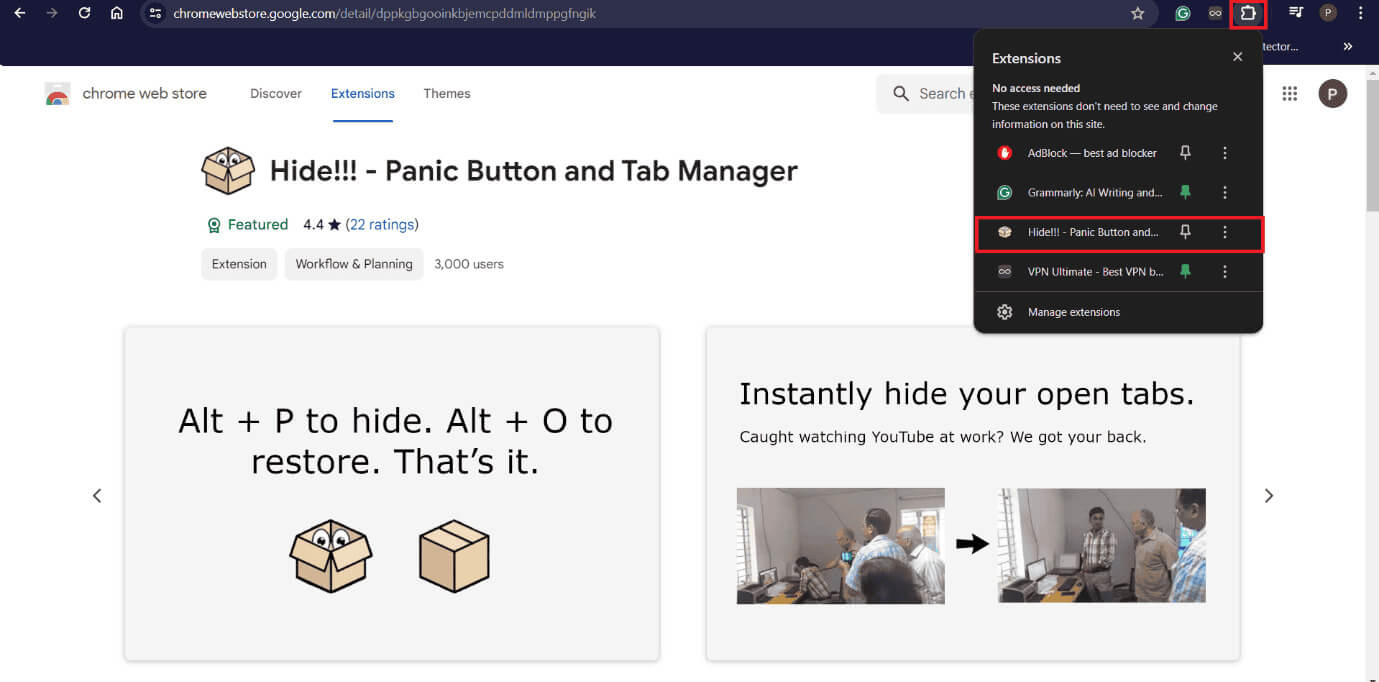
Task: Select VPN Ultimate - Best VPN entry
Action: pyautogui.click(x=1096, y=272)
